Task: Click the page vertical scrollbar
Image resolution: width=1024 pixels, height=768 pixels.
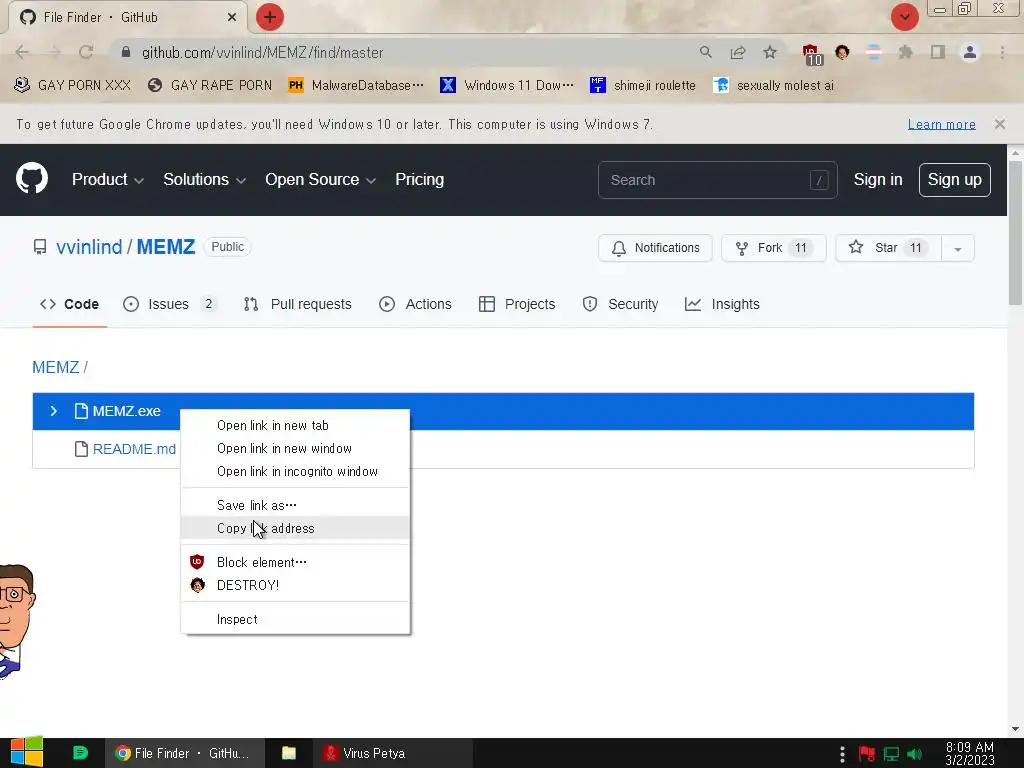Action: click(x=1015, y=232)
